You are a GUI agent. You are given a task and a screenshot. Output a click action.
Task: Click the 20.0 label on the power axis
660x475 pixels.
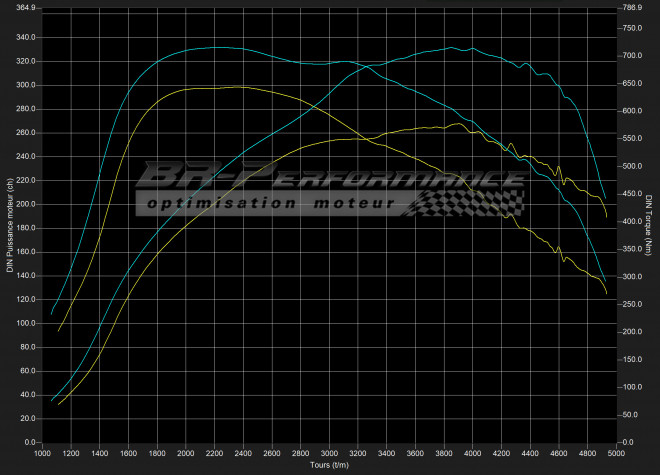26,419
